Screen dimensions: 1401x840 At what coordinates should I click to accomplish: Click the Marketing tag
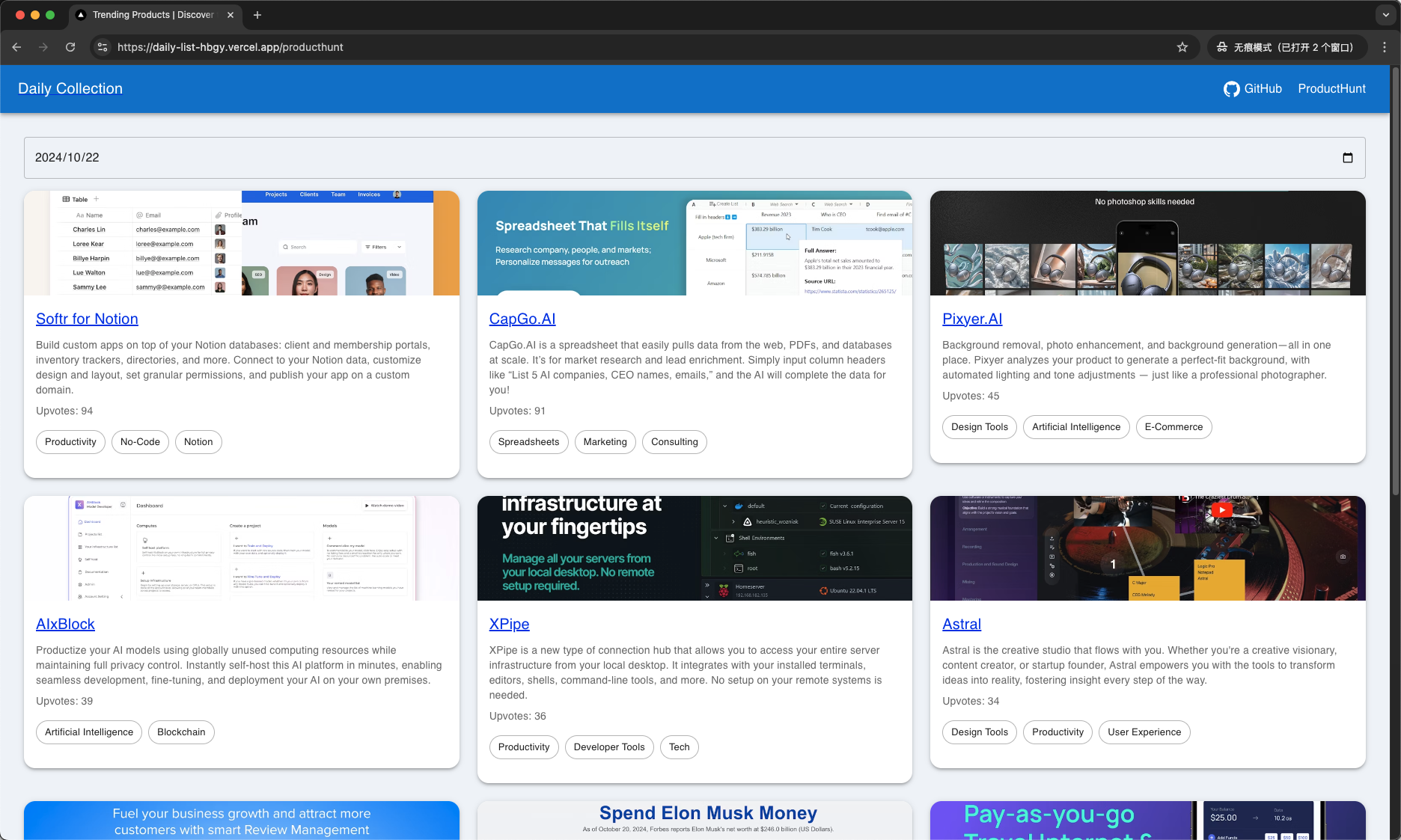[x=605, y=442]
